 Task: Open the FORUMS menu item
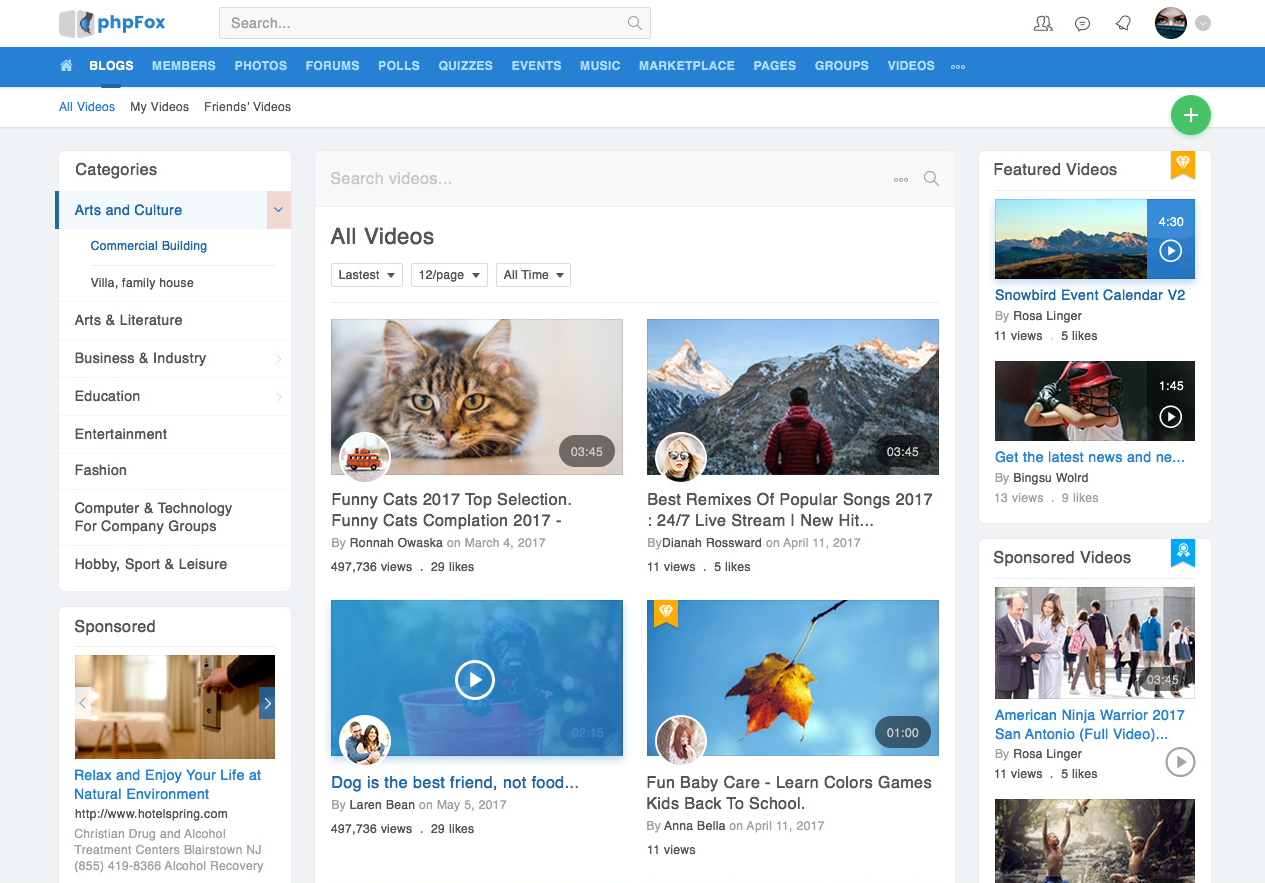click(332, 66)
